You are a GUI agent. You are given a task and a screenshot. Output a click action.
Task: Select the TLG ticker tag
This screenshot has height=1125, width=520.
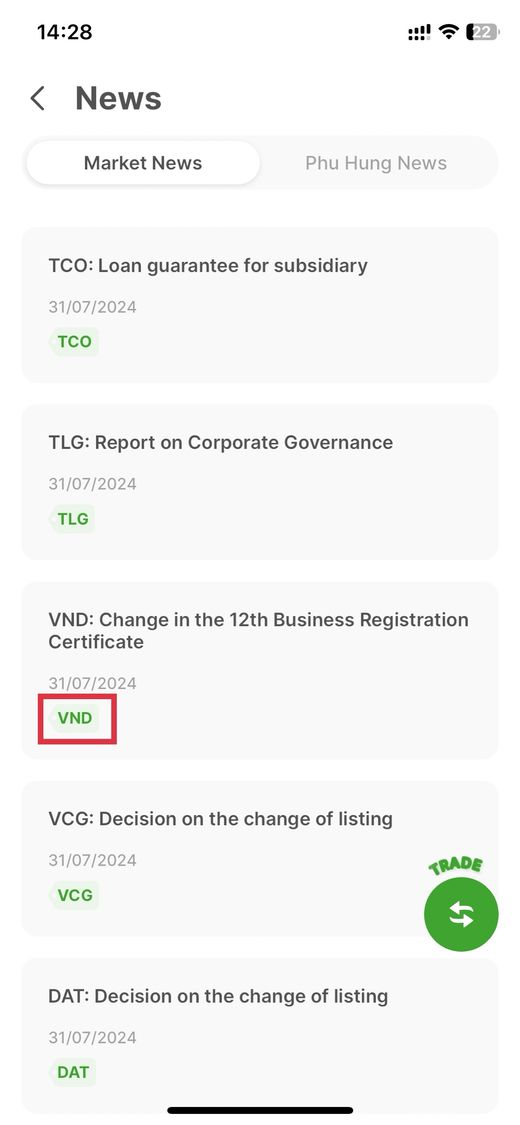pos(72,519)
